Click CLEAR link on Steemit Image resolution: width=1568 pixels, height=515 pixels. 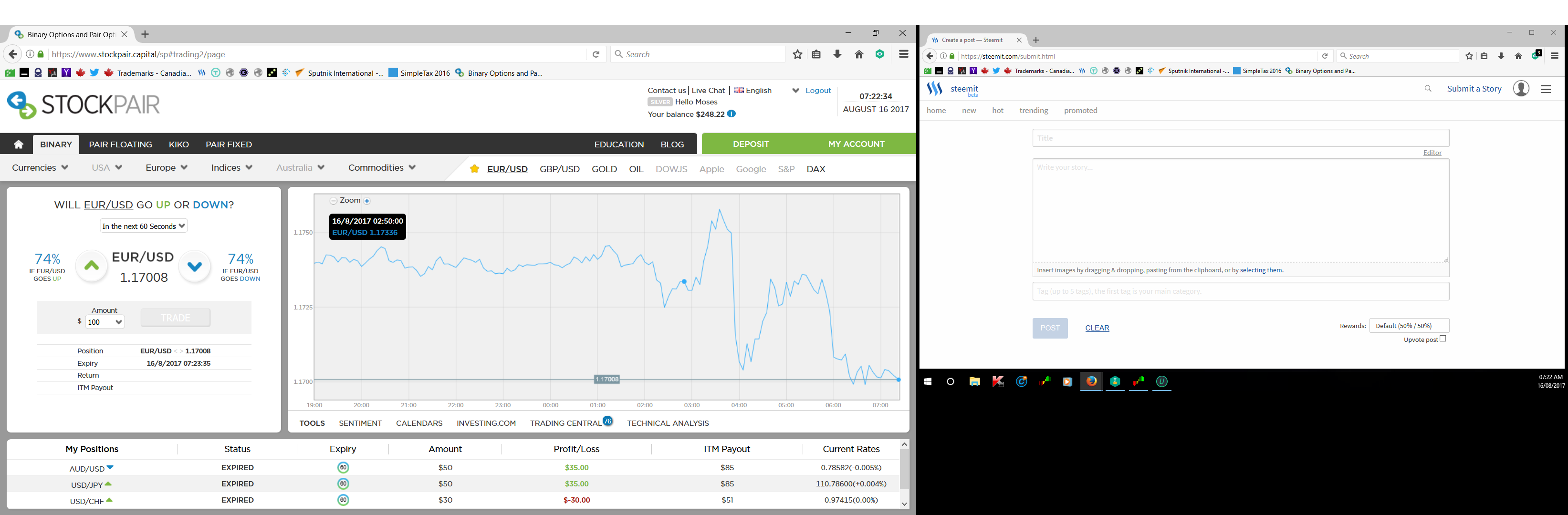[x=1098, y=329]
